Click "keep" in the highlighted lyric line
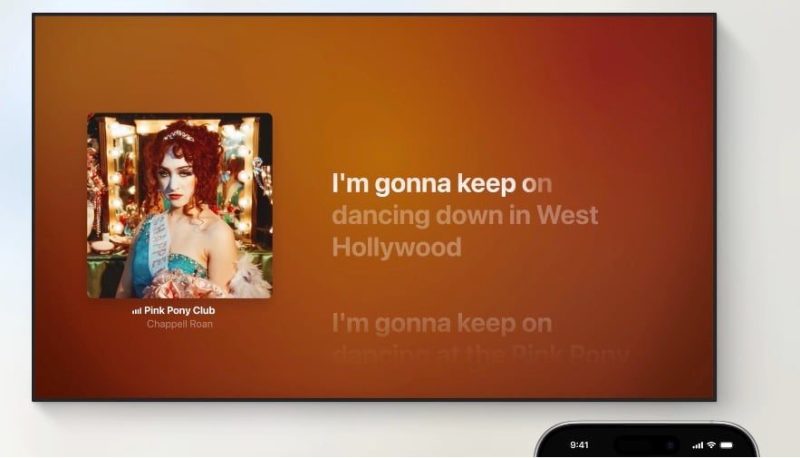 coord(486,183)
